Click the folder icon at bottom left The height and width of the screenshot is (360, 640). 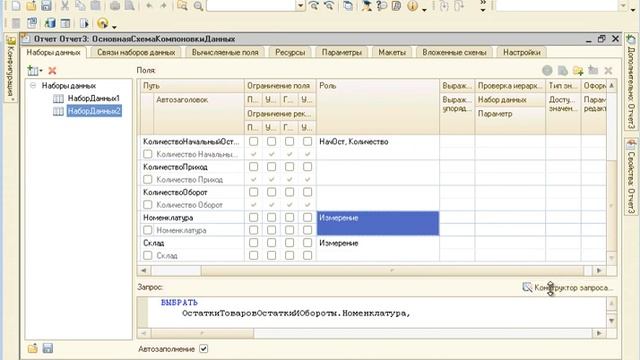[33, 348]
